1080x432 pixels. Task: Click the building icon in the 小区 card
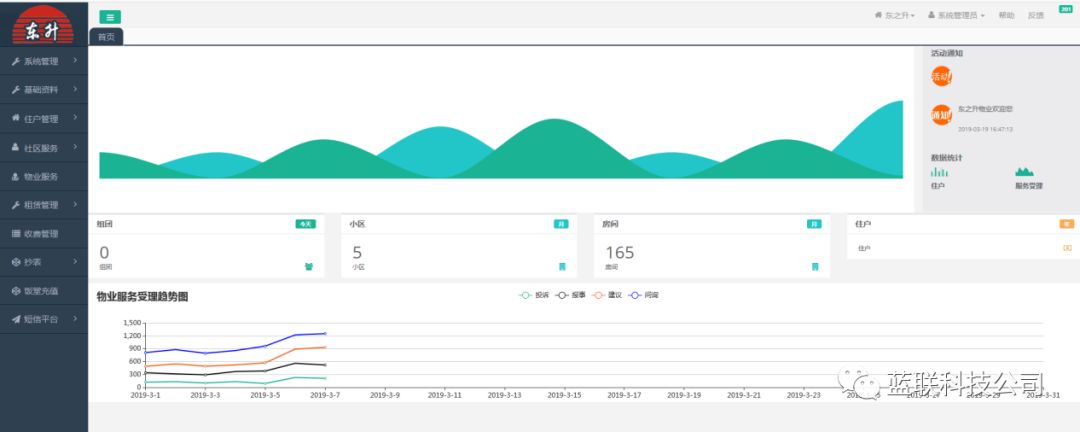click(x=562, y=267)
